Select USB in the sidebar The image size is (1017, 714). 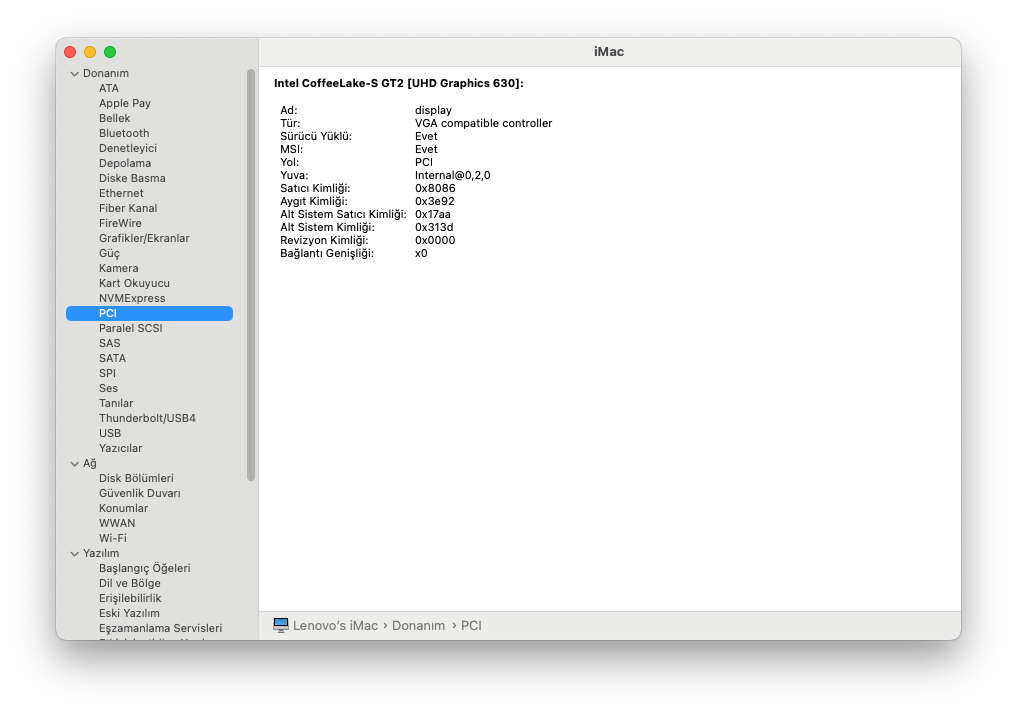110,433
